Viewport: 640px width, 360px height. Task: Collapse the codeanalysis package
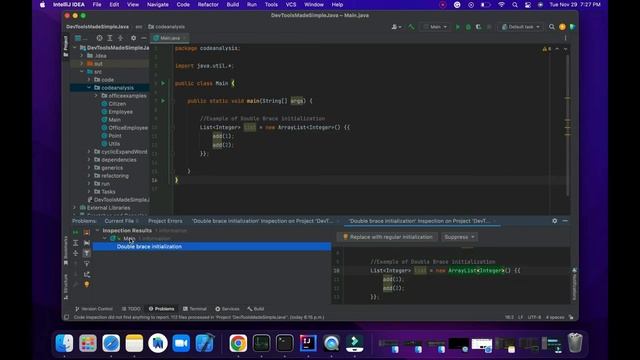click(x=89, y=88)
